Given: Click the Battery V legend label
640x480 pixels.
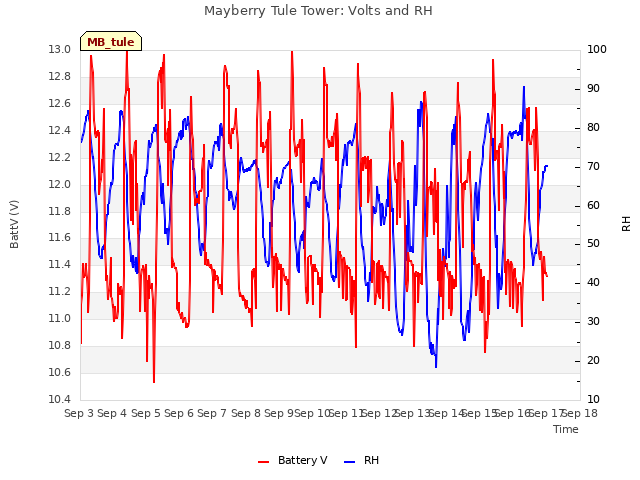Looking at the screenshot, I should pos(302,460).
